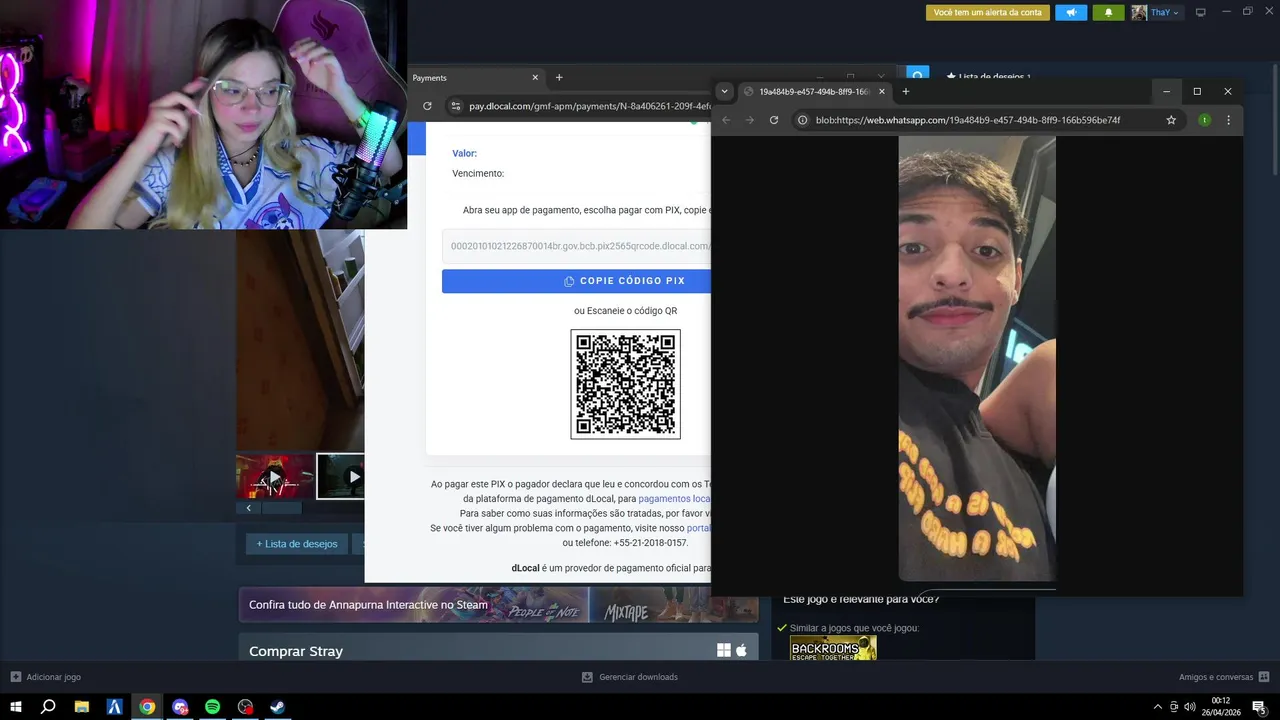View site info for the WhatsApp blob URL
The width and height of the screenshot is (1280, 720).
click(802, 120)
